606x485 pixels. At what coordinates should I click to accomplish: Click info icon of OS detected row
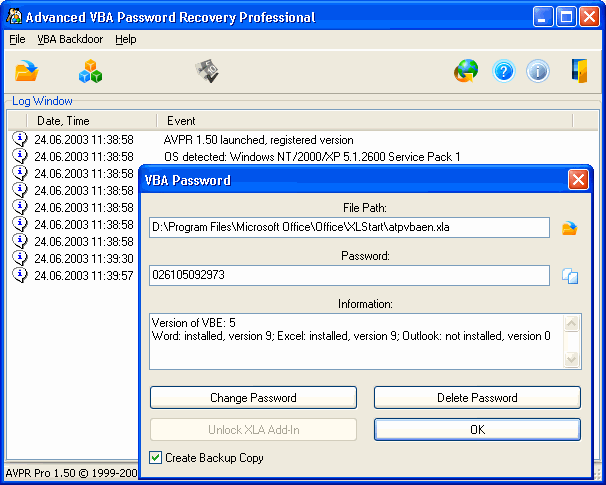point(20,156)
